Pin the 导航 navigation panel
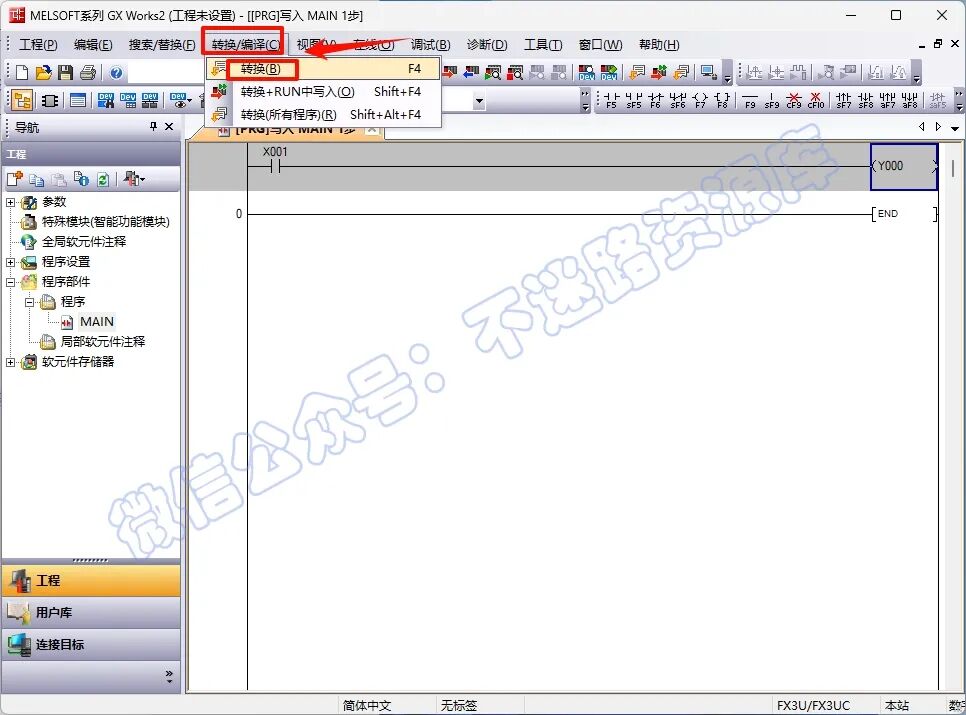966x715 pixels. point(153,126)
